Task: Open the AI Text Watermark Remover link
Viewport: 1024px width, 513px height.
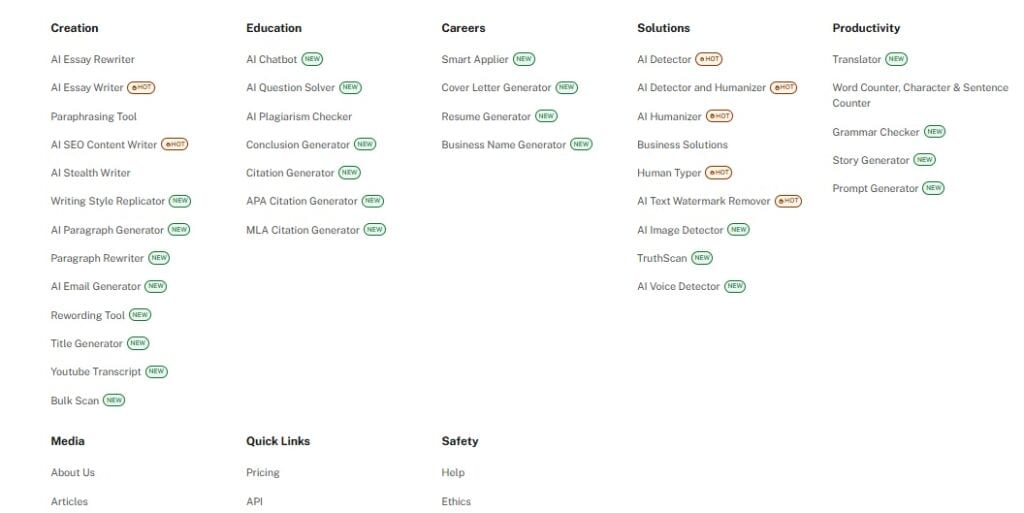Action: click(x=703, y=201)
